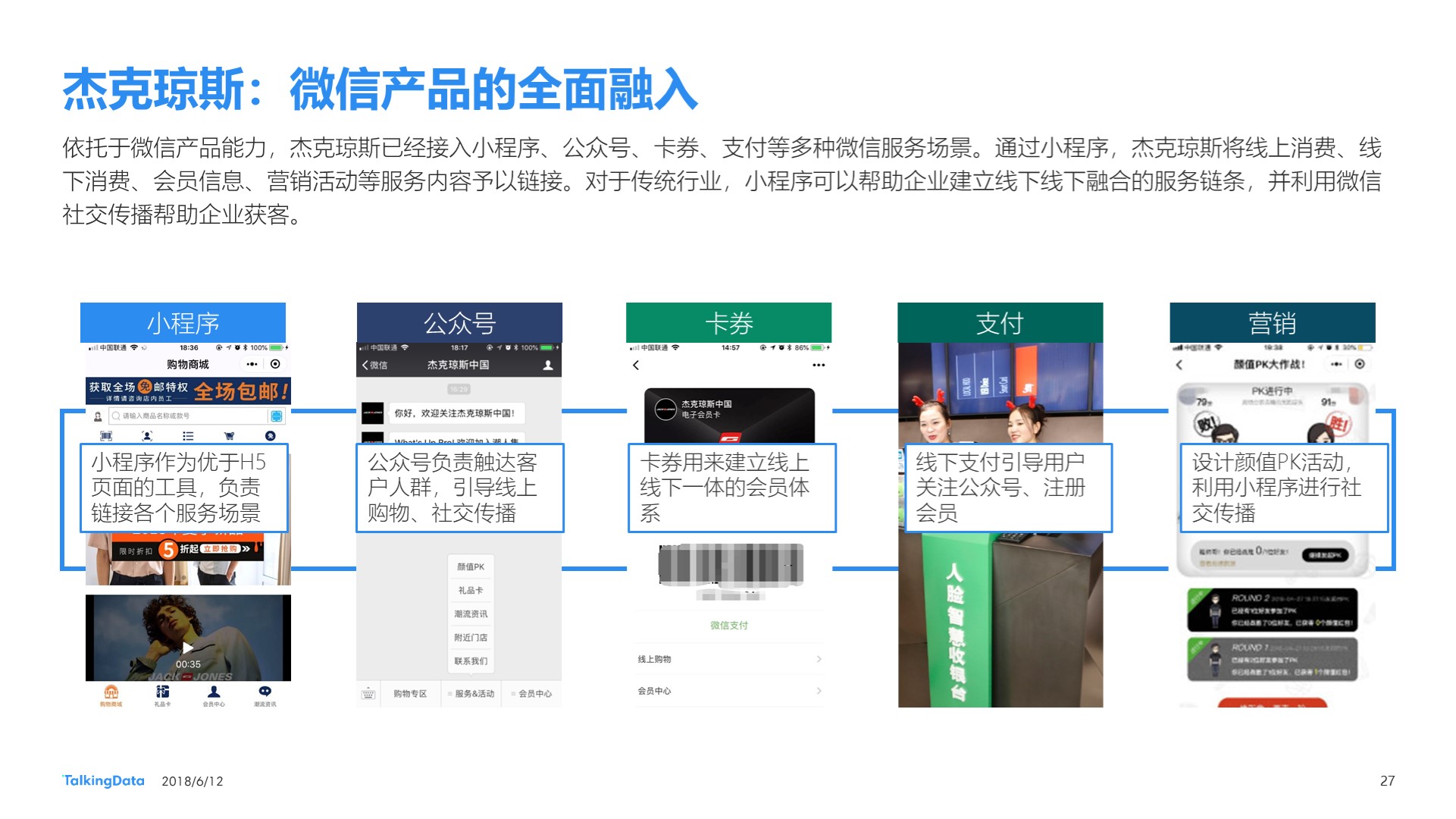
Task: Expand the 服务&活动 bottom menu
Action: (471, 693)
